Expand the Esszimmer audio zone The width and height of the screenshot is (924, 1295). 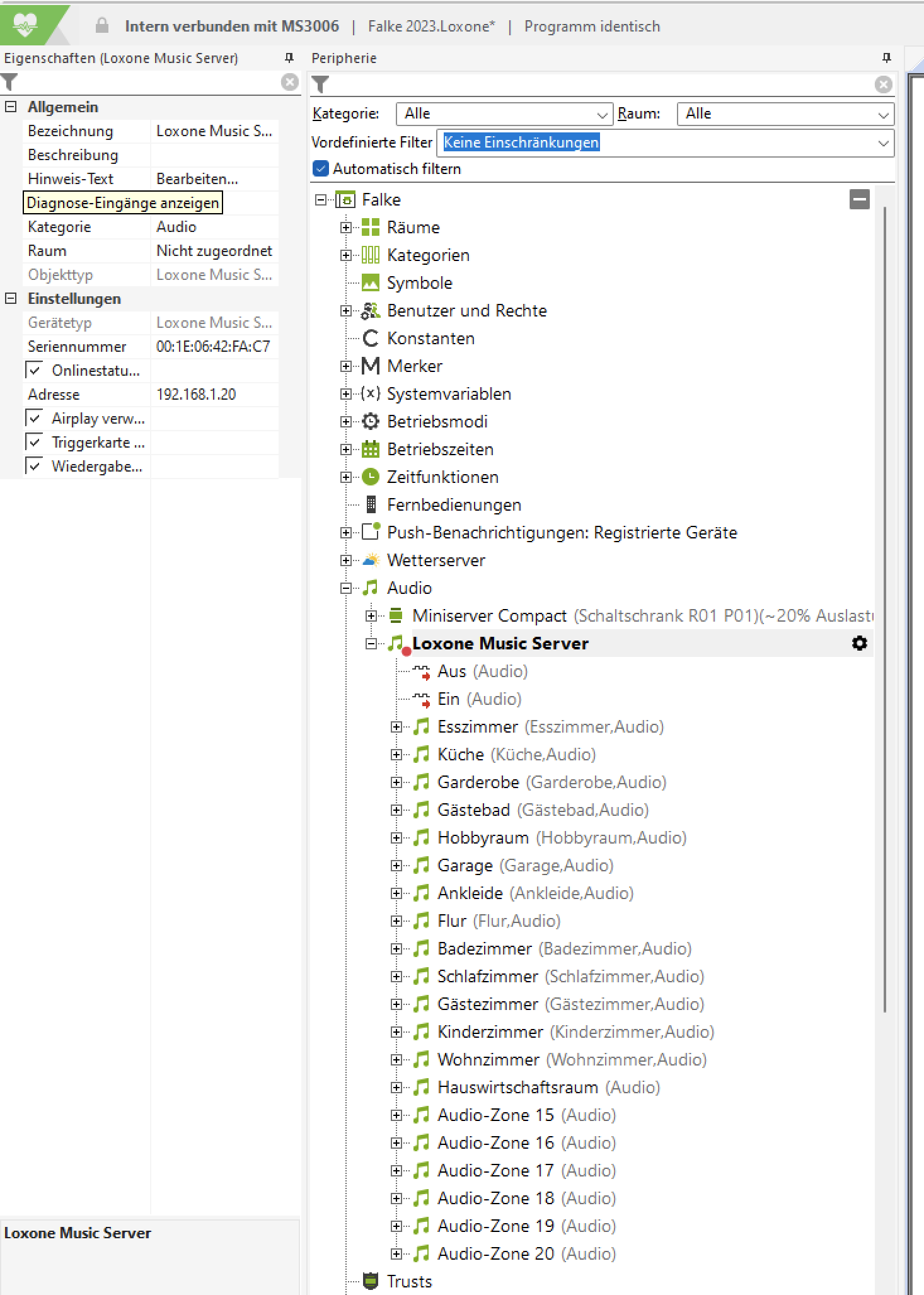pos(396,727)
